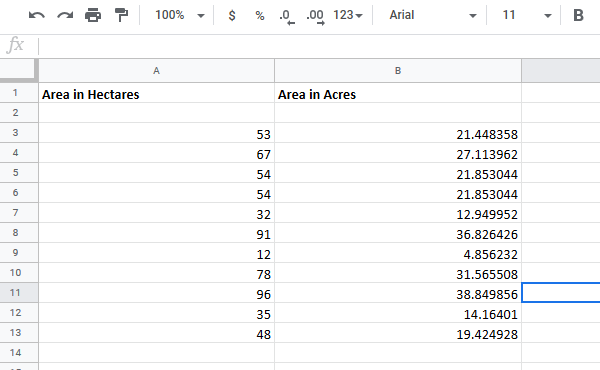Viewport: 600px width, 370px height.
Task: Click the empty cell B2
Action: (398, 112)
